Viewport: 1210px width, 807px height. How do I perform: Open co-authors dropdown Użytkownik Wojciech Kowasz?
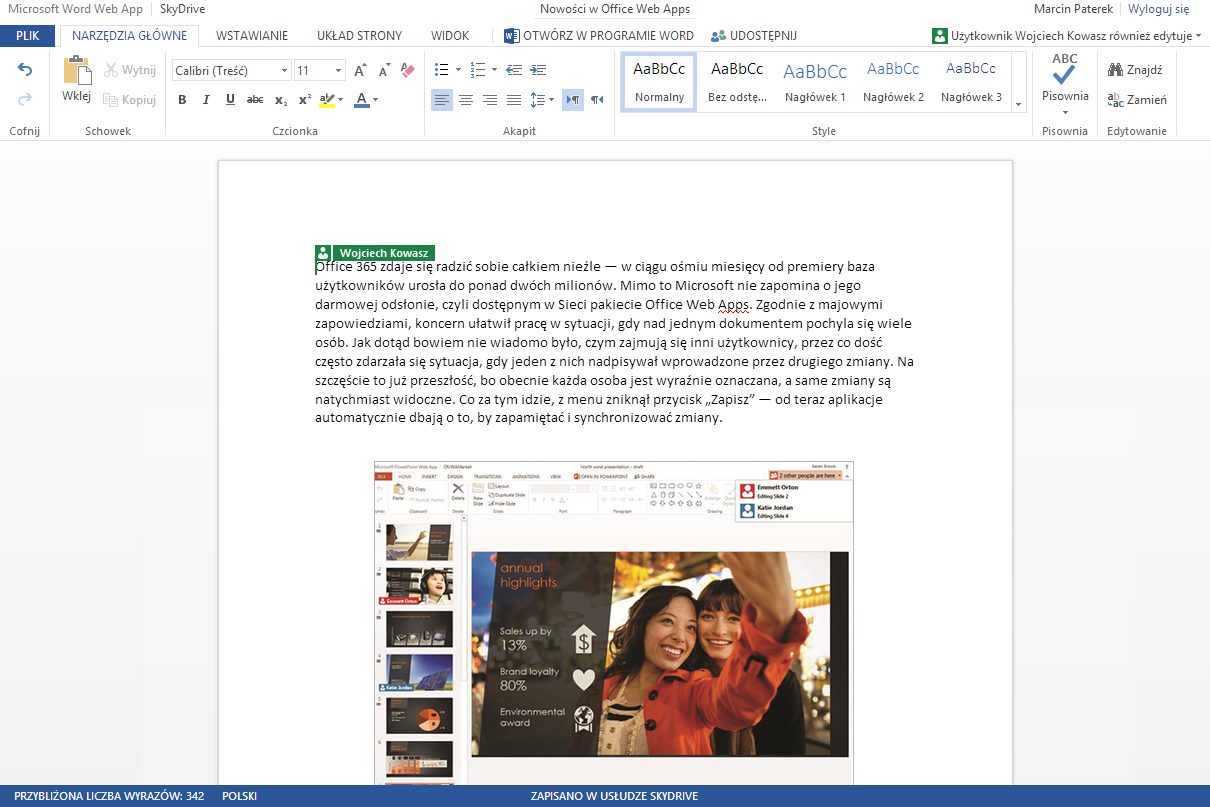[x=1067, y=36]
